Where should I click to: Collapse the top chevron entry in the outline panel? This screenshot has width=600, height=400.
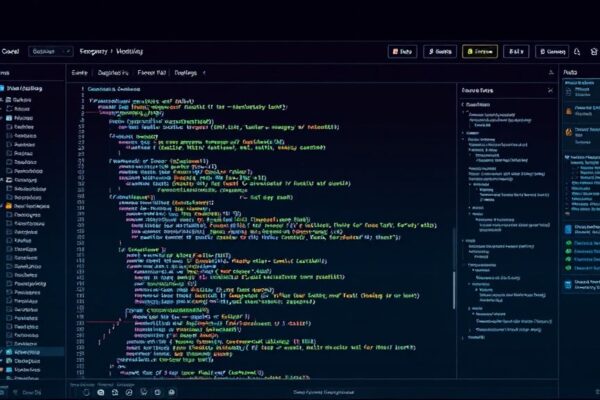pos(463,104)
